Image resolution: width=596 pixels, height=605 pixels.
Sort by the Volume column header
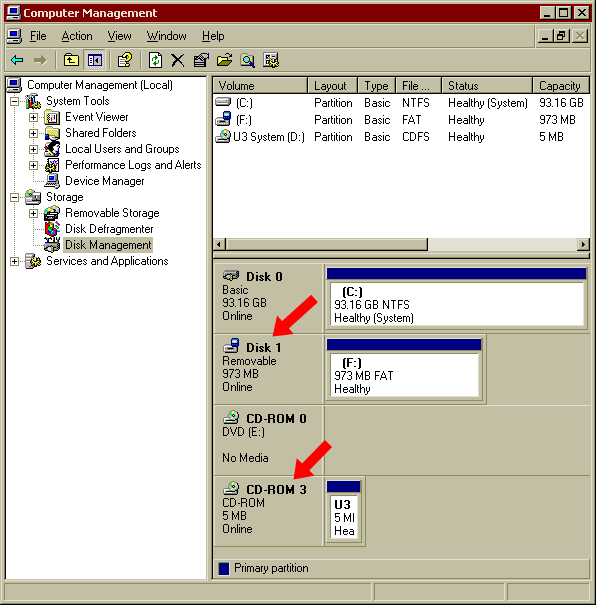coord(260,86)
